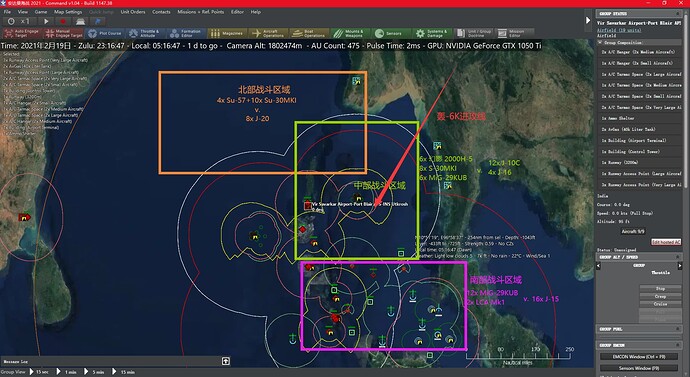Open Boat Operations
The image size is (690, 377).
click(308, 33)
